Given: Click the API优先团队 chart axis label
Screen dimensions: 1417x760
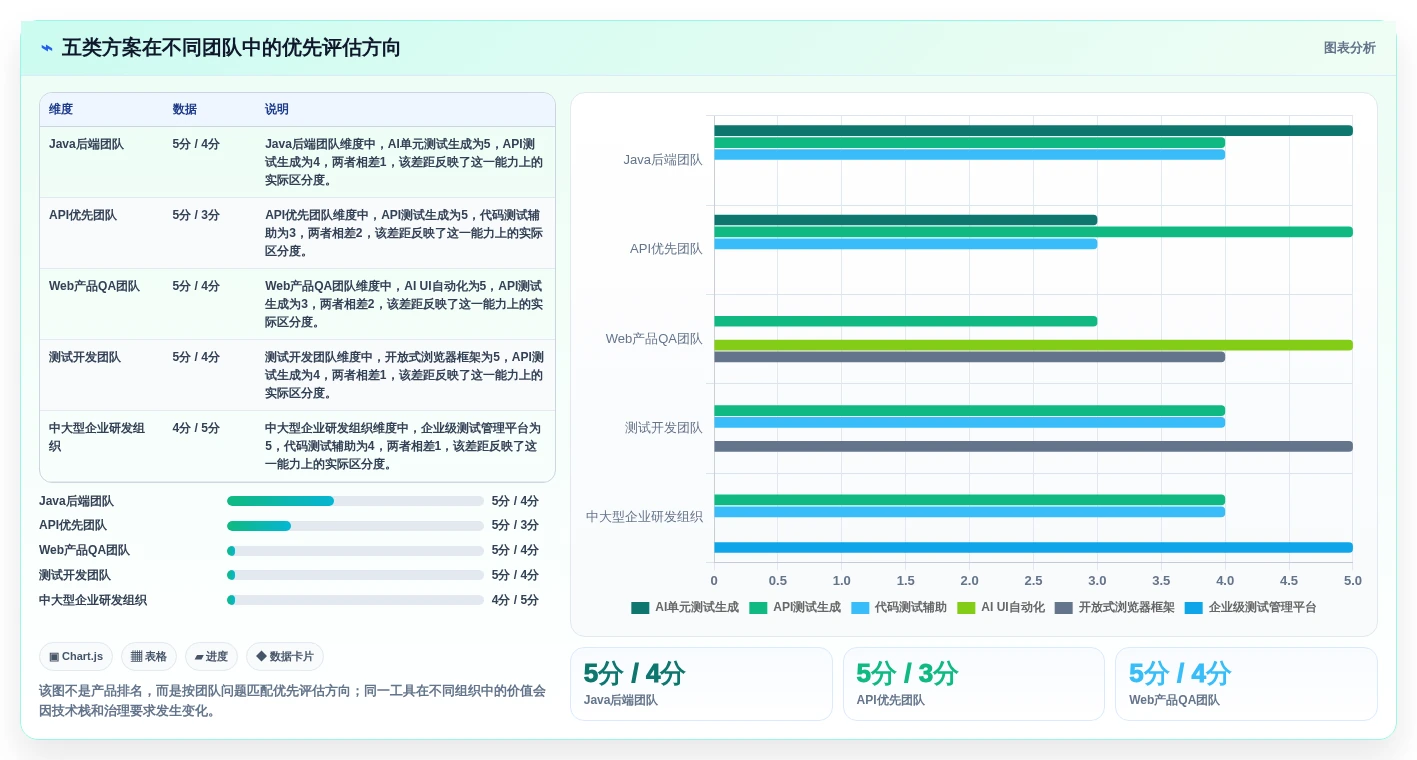Looking at the screenshot, I should pyautogui.click(x=666, y=249).
